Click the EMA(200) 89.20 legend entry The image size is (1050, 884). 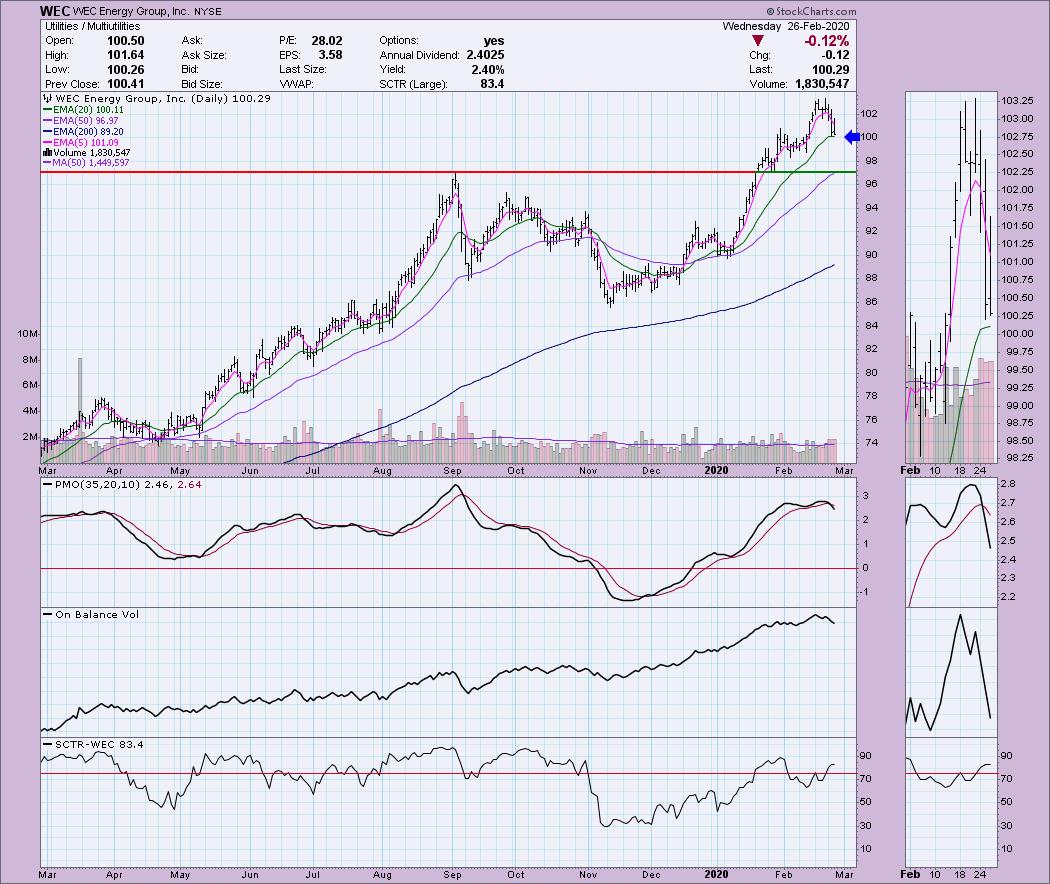84,132
